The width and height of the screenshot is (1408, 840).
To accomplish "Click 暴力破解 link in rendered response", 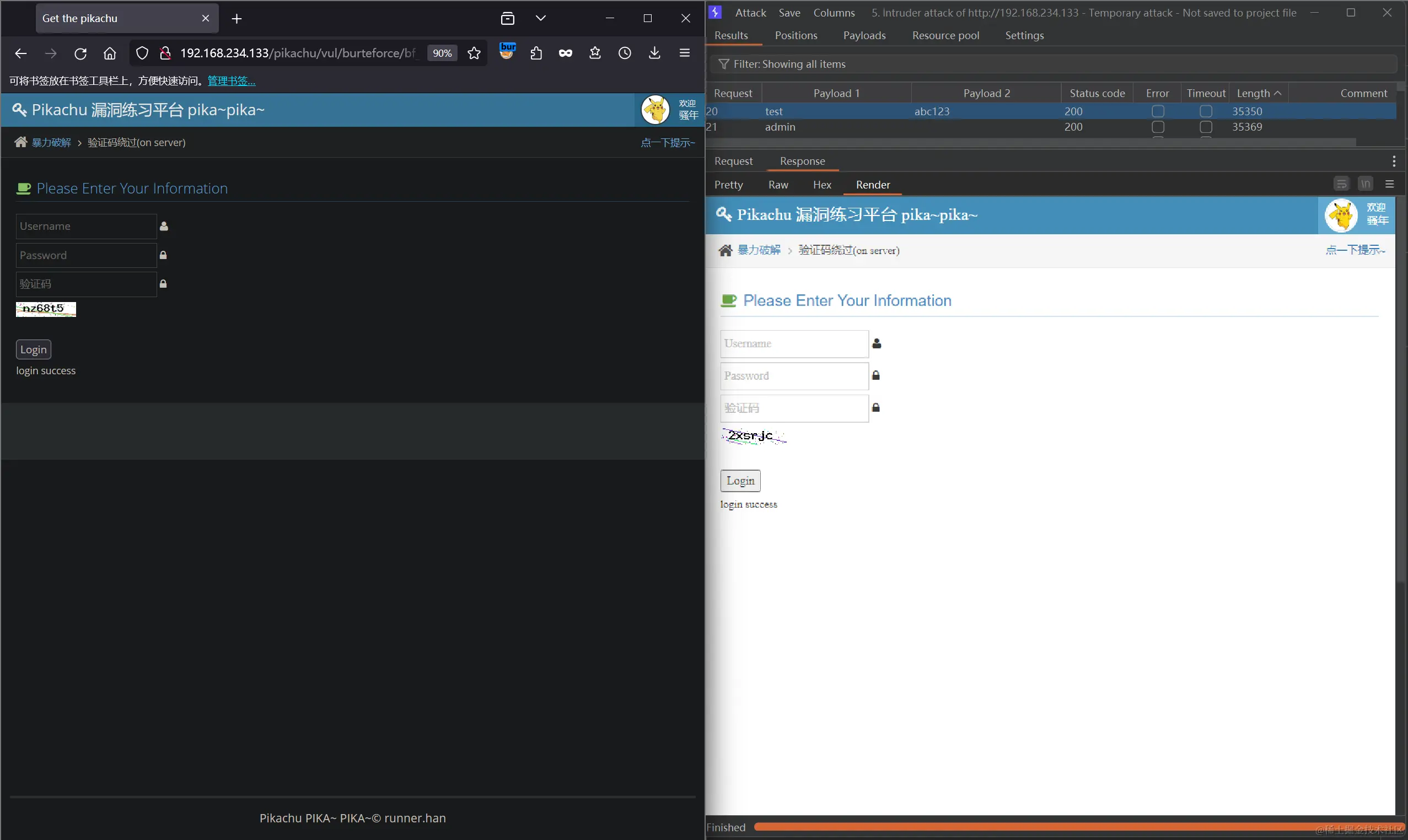I will click(x=759, y=250).
